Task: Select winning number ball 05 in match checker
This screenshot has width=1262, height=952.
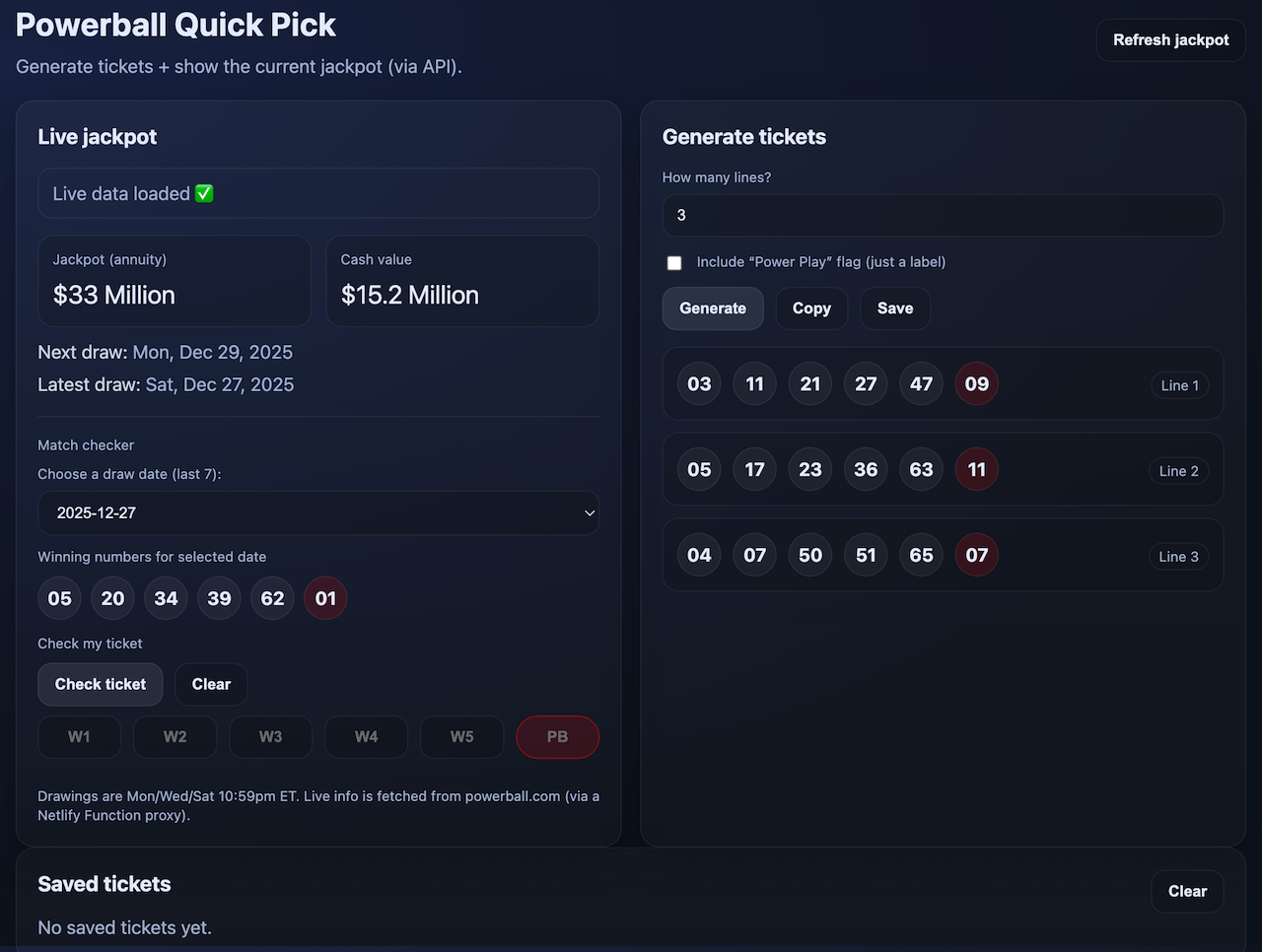Action: (59, 598)
